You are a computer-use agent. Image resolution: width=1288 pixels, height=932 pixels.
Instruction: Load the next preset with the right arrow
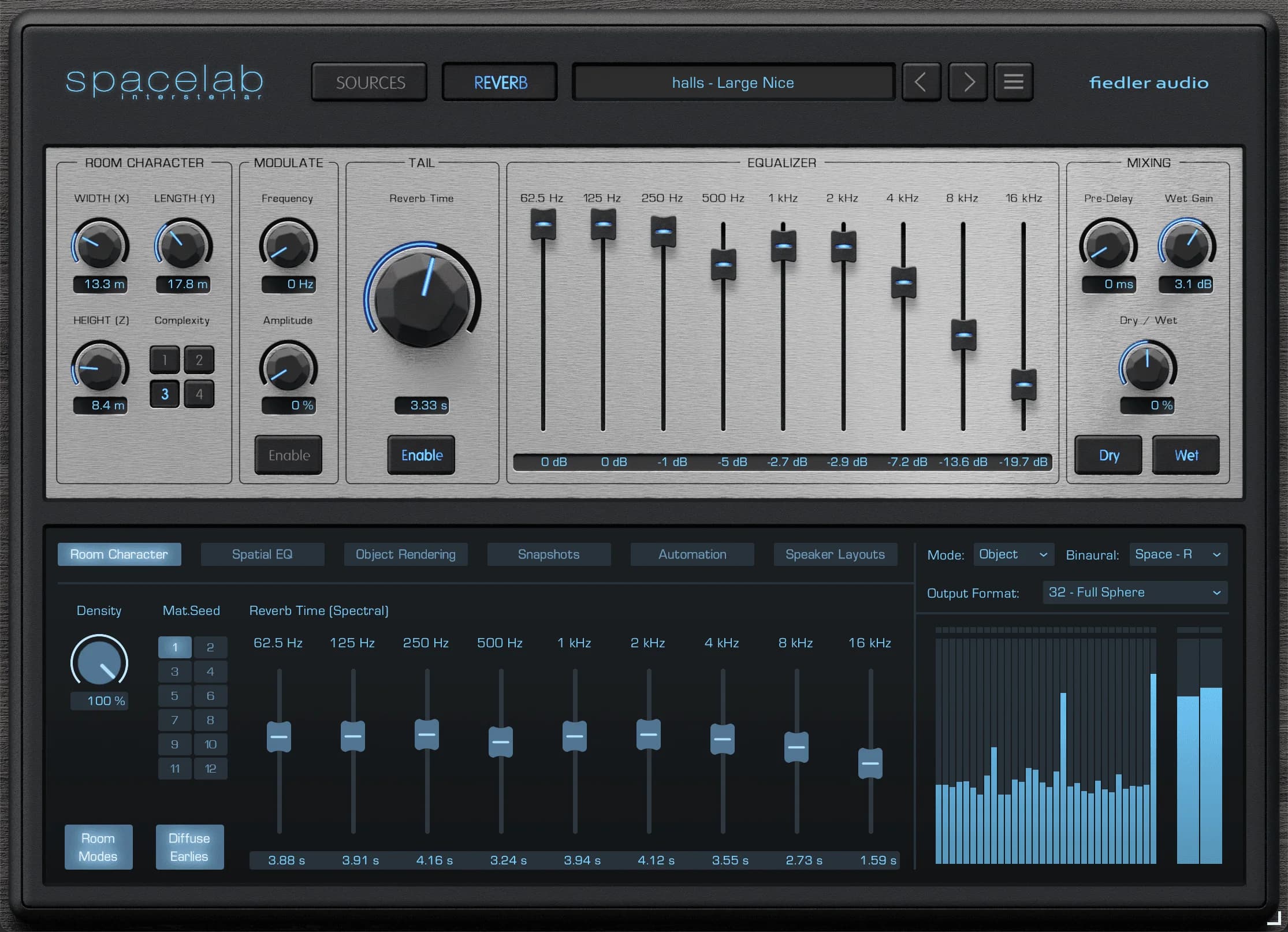click(x=967, y=81)
